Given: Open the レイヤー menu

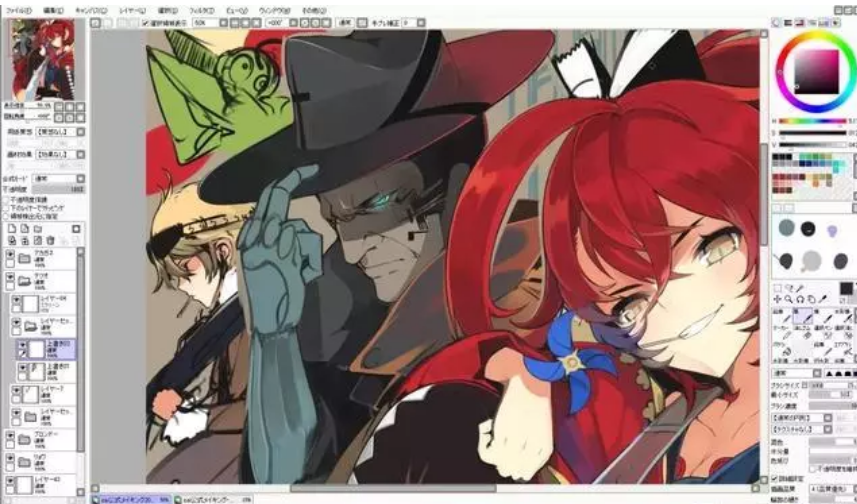Looking at the screenshot, I should [132, 10].
